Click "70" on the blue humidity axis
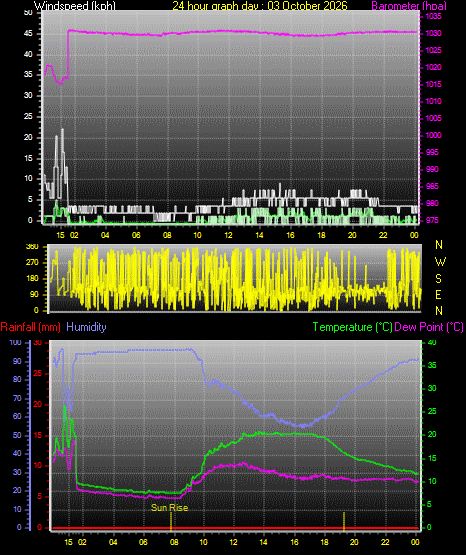 click(17, 399)
